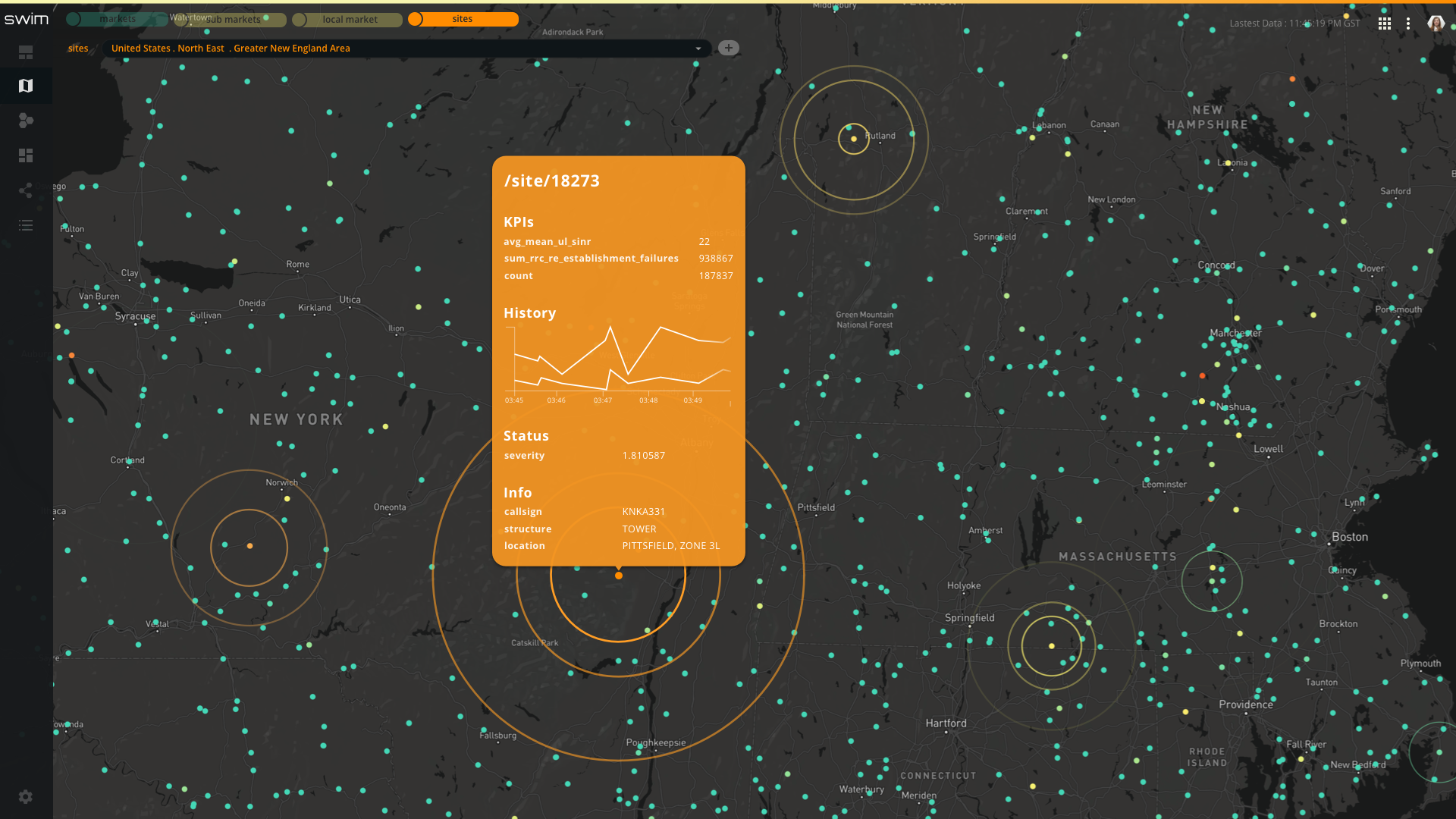Viewport: 1456px width, 819px height.
Task: Click the plus add filter button
Action: point(728,48)
